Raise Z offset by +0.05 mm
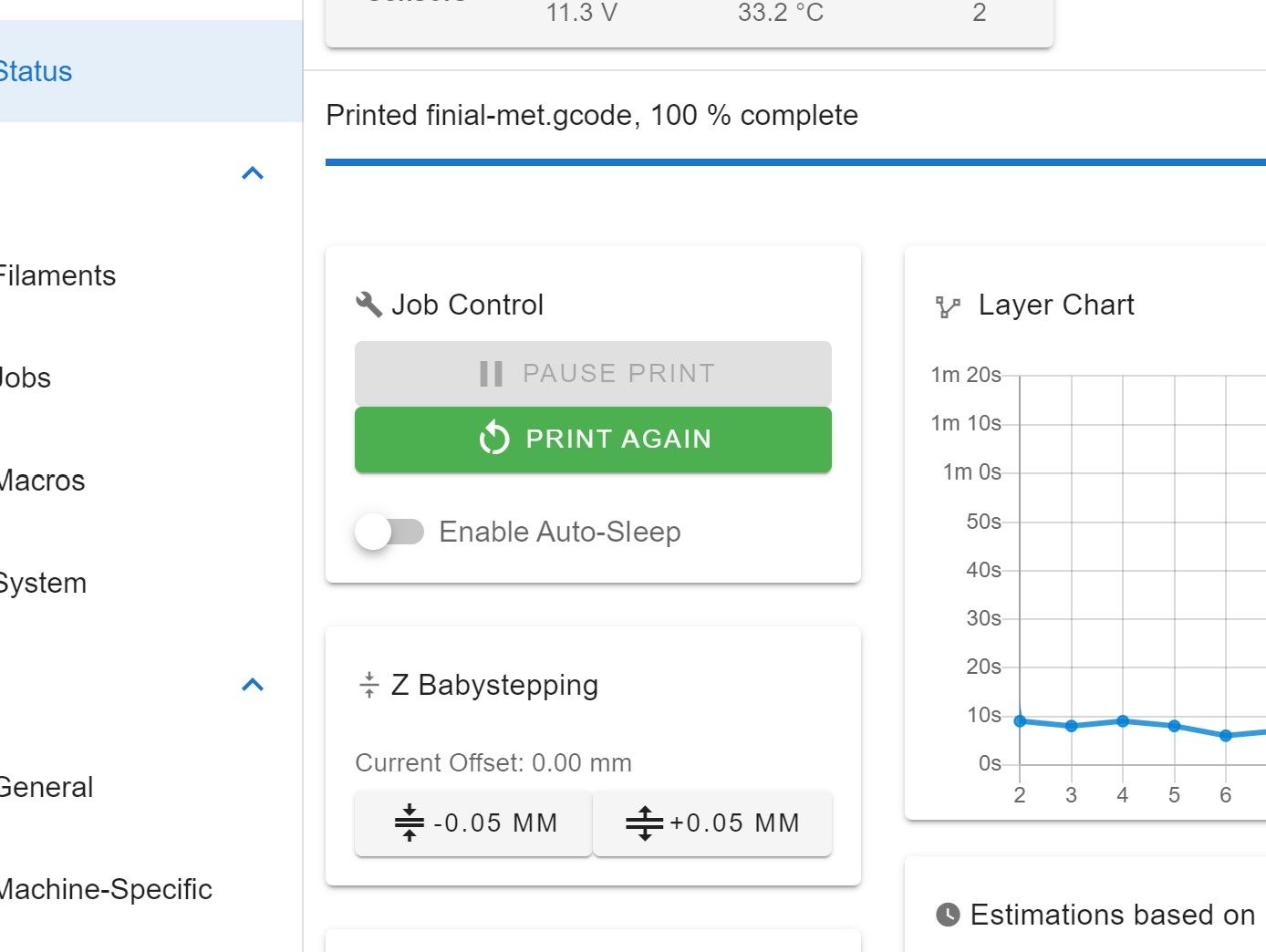The height and width of the screenshot is (952, 1266). point(712,823)
